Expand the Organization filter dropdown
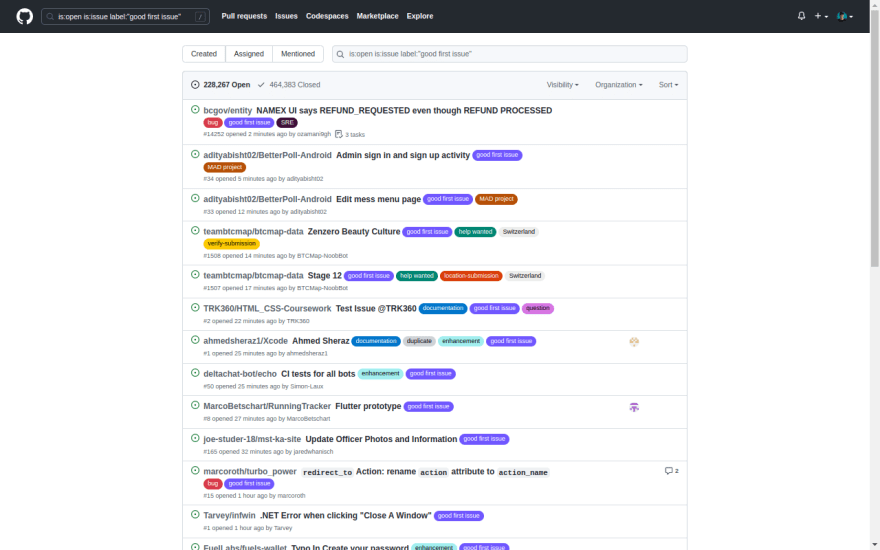Image resolution: width=880 pixels, height=550 pixels. point(618,85)
